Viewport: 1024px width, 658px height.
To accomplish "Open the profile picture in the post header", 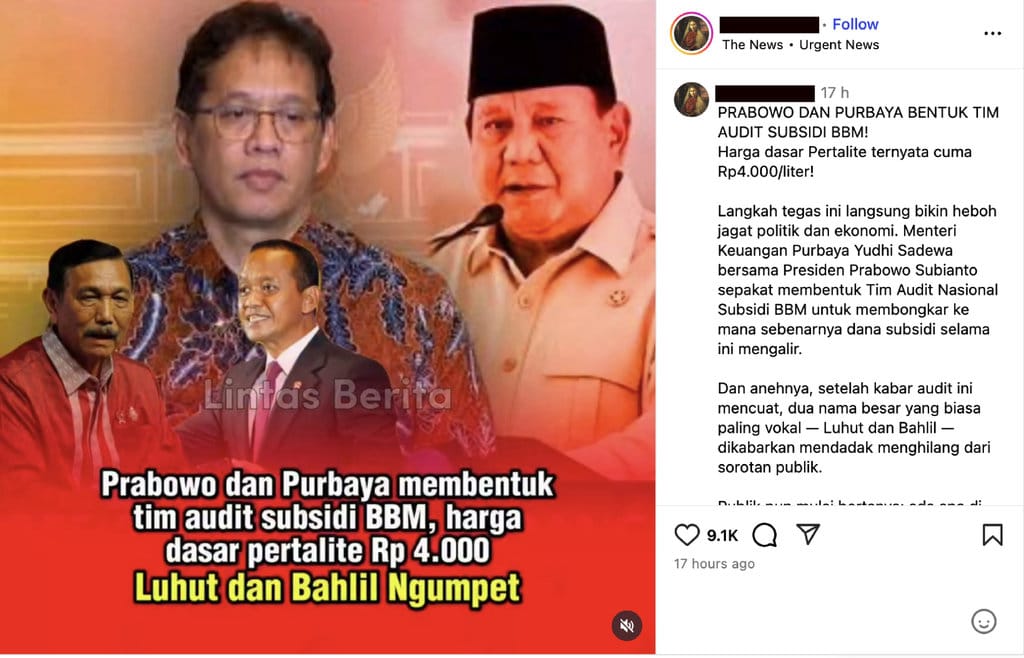I will (x=691, y=33).
